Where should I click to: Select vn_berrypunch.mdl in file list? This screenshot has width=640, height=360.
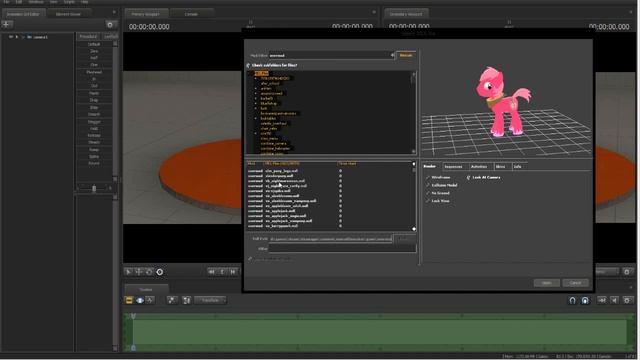pos(282,226)
